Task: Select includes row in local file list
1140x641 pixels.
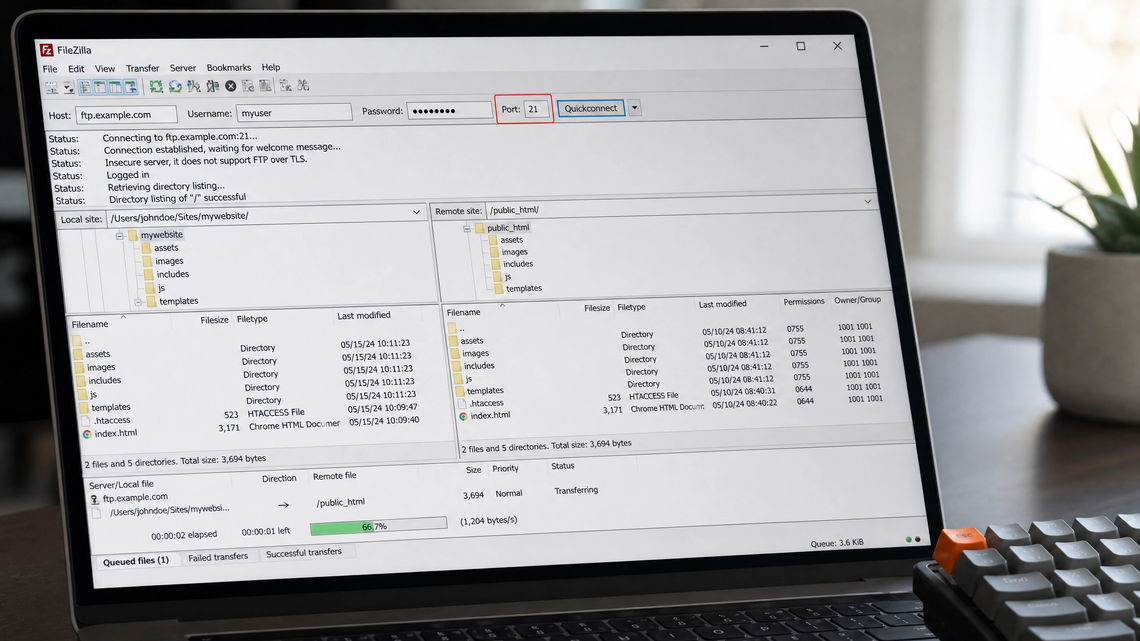Action: tap(247, 378)
